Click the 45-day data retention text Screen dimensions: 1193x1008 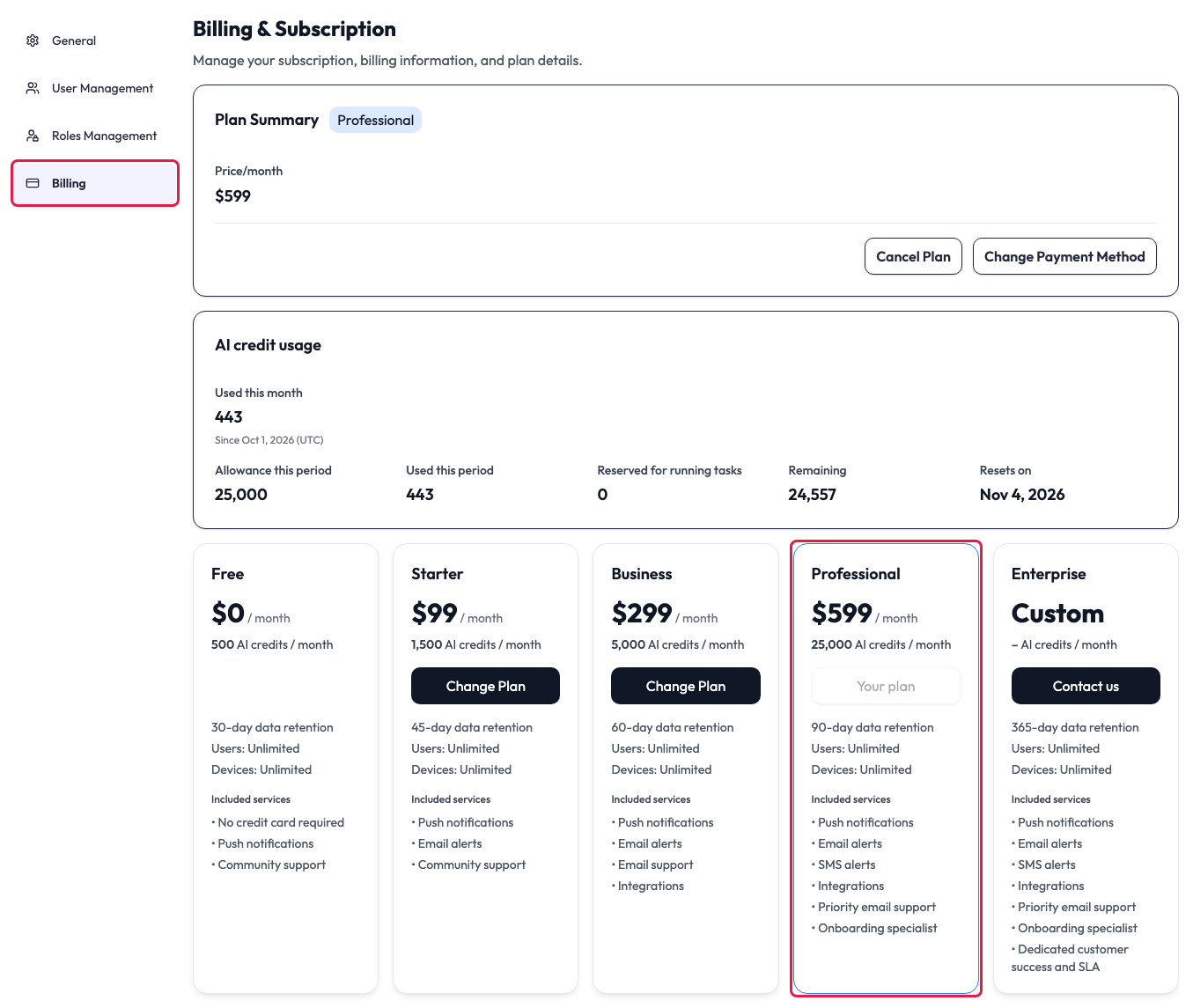(472, 727)
